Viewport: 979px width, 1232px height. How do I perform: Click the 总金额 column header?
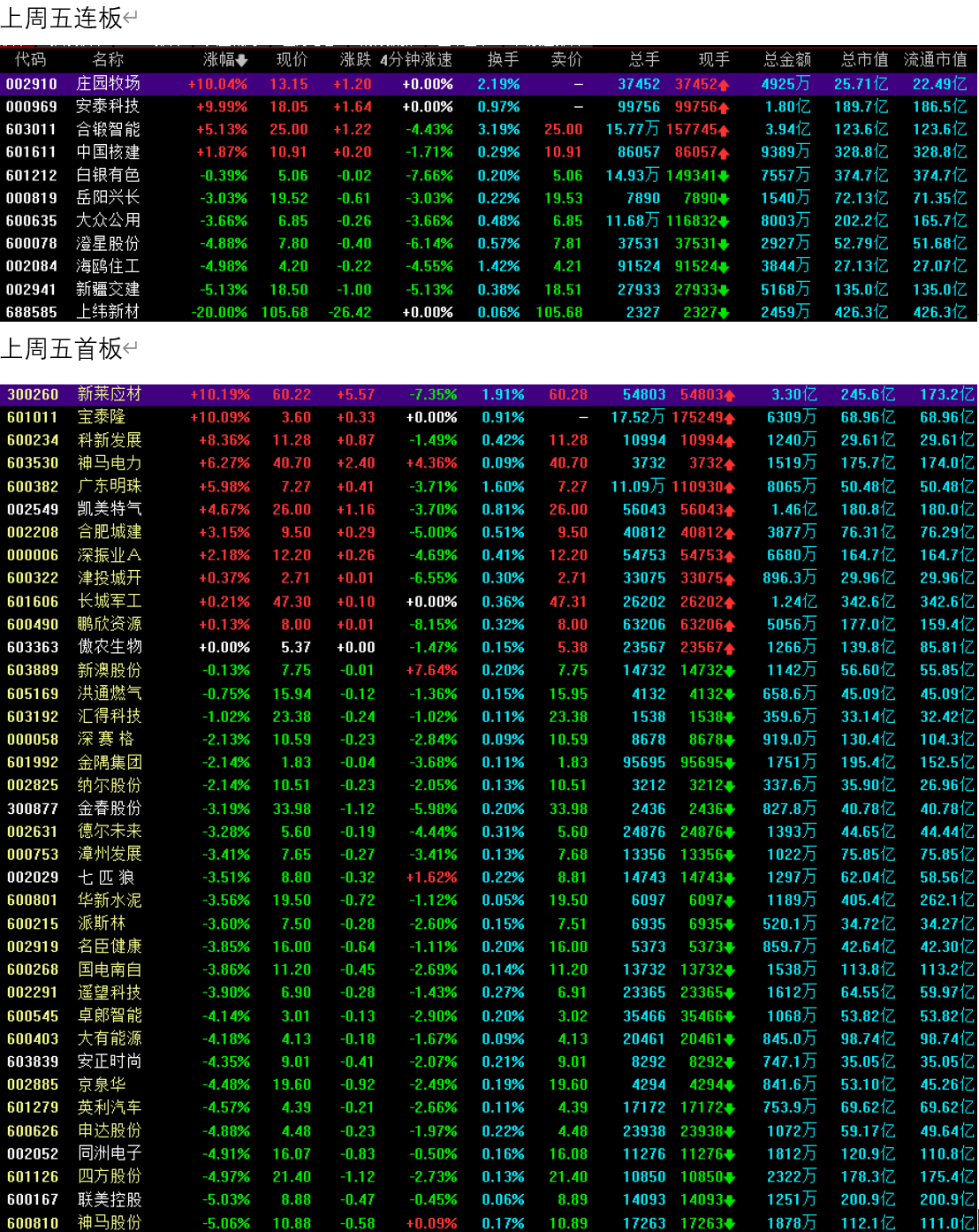pyautogui.click(x=787, y=59)
